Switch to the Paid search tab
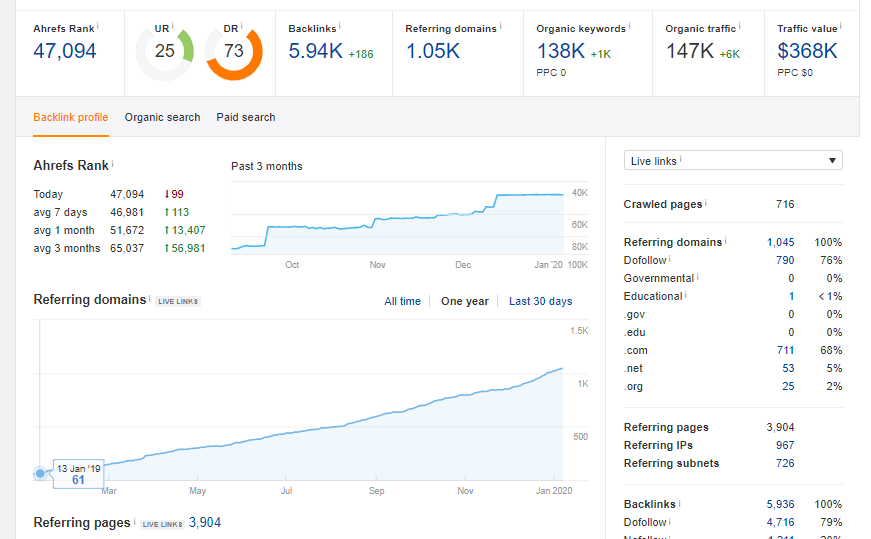 245,118
